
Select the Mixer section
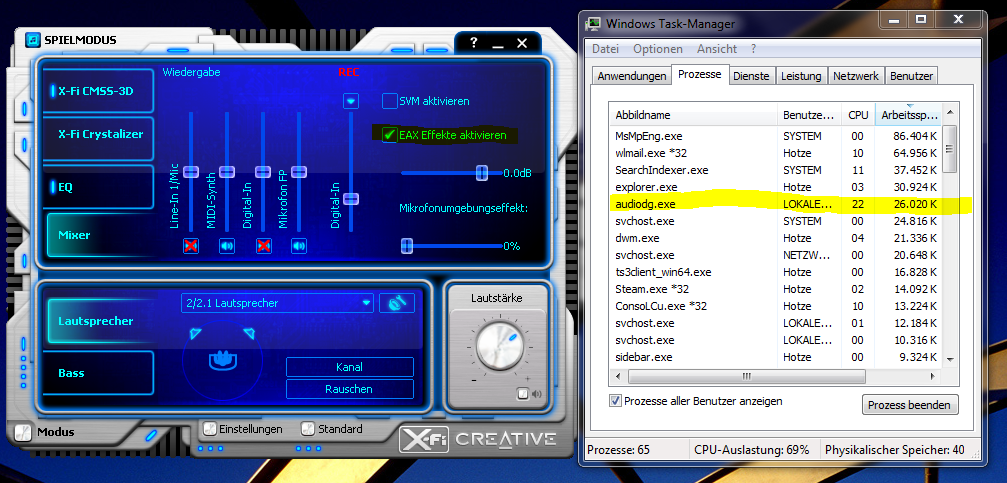click(99, 235)
